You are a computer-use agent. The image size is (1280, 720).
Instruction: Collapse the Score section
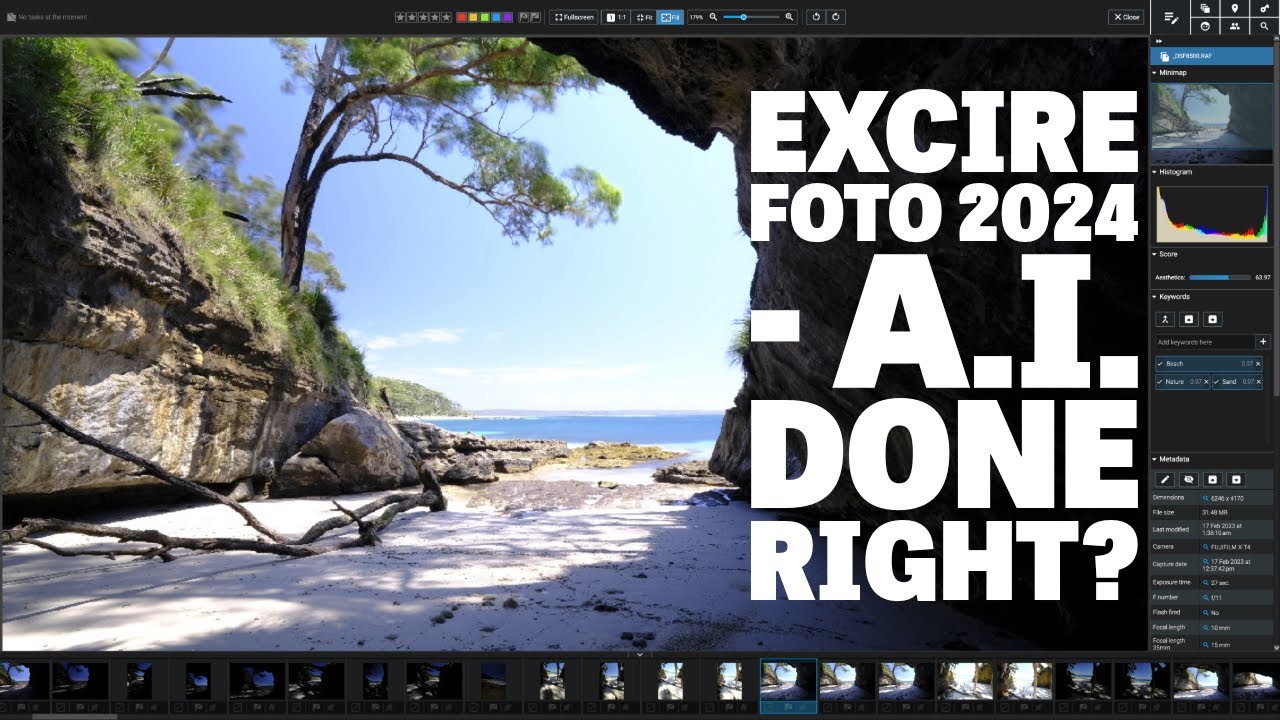(1155, 254)
